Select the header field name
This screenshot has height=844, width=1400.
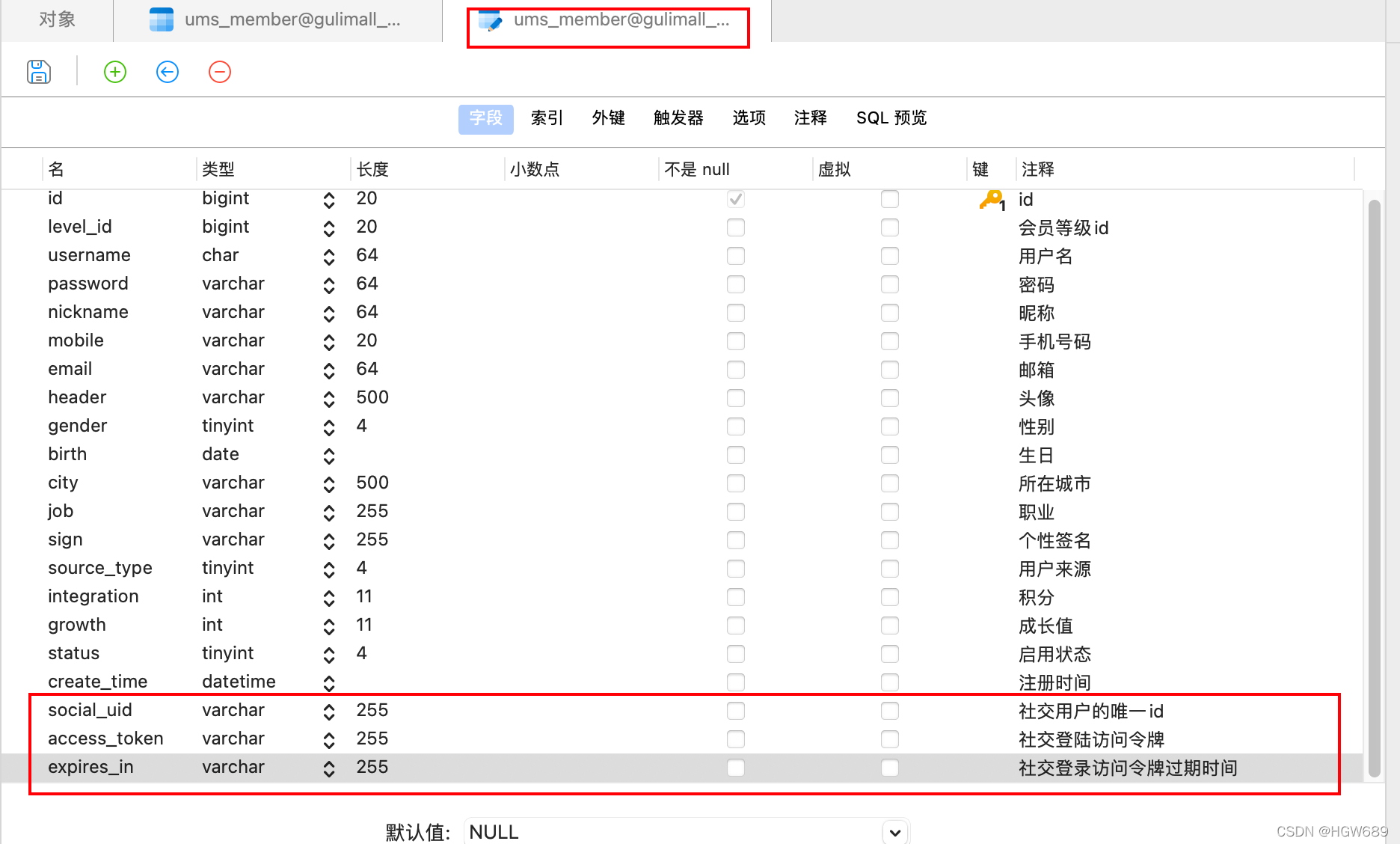pos(77,397)
